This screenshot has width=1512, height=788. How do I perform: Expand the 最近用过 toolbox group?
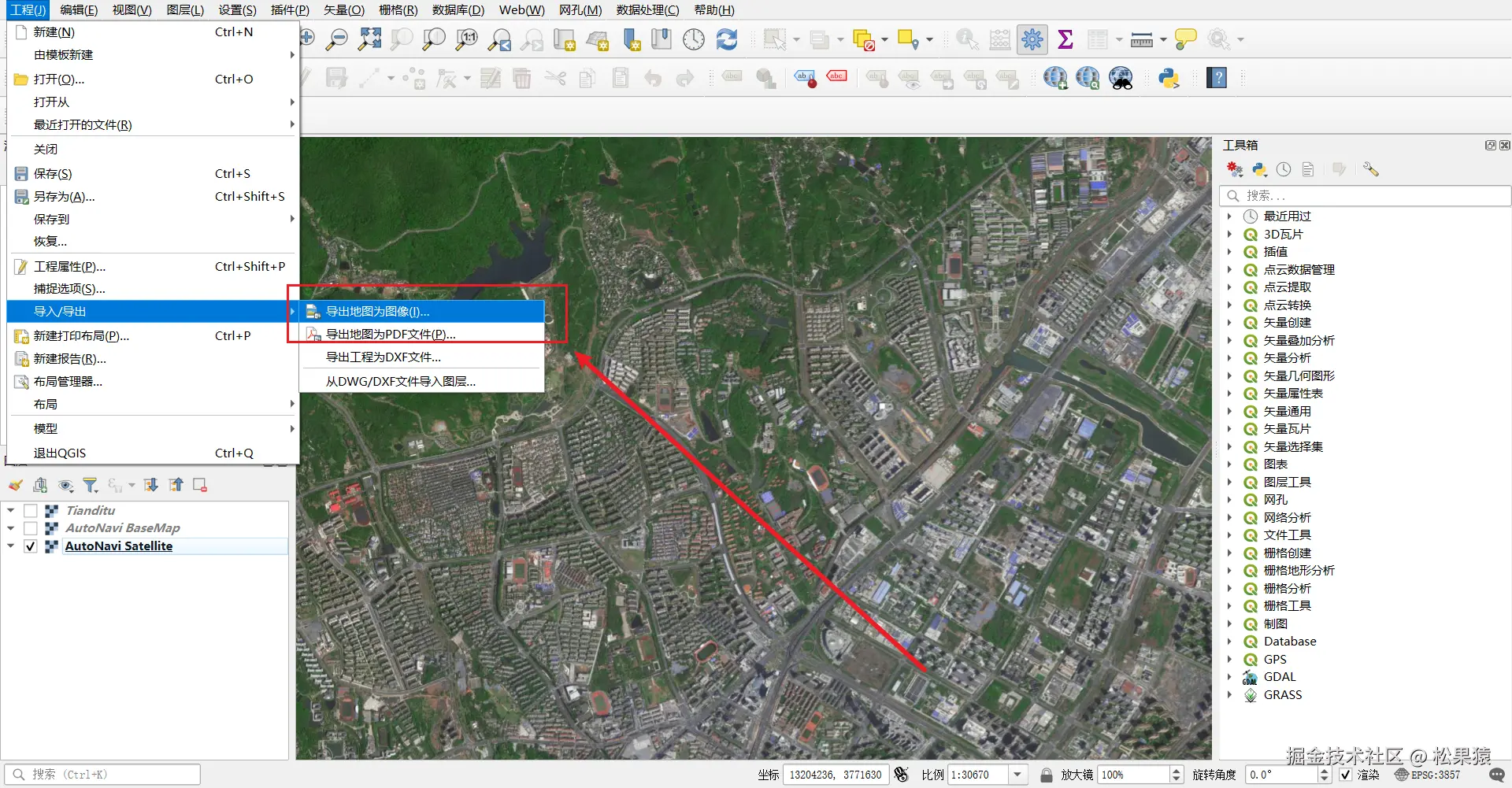click(x=1228, y=216)
